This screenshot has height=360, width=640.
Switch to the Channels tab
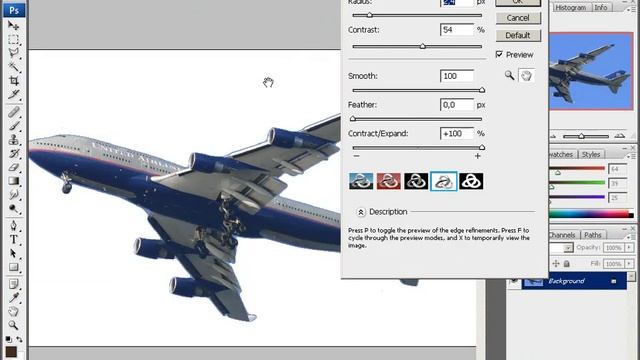tap(562, 235)
